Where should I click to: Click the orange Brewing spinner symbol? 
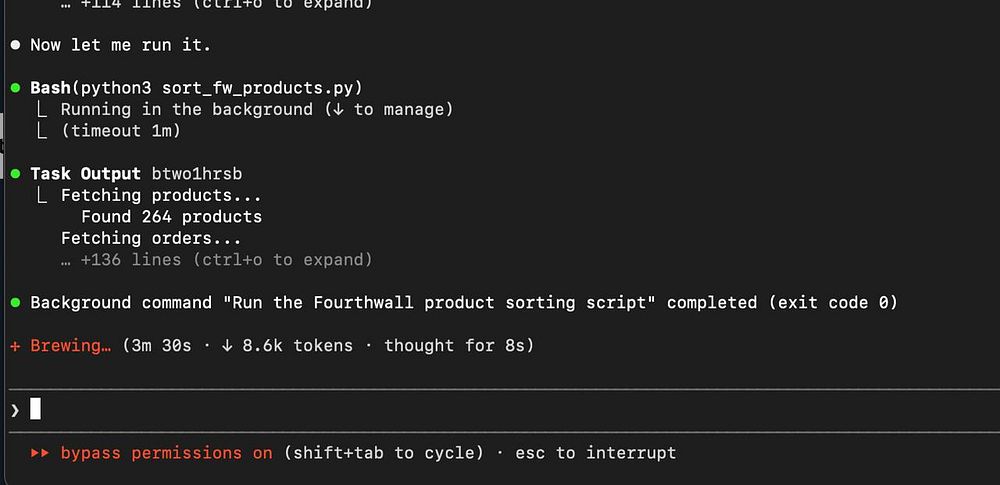coord(15,346)
